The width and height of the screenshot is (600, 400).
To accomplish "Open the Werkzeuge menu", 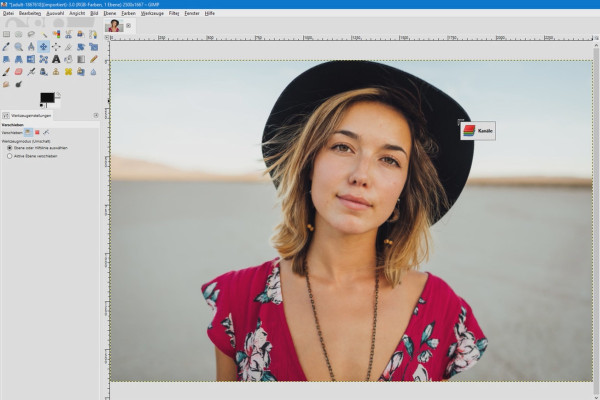I will point(152,13).
